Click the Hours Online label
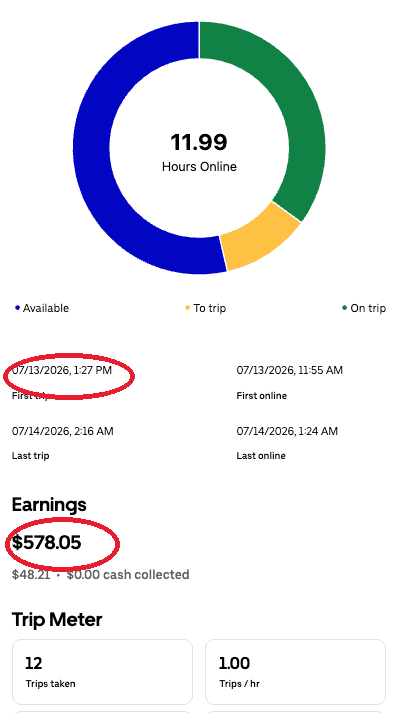 [x=199, y=167]
